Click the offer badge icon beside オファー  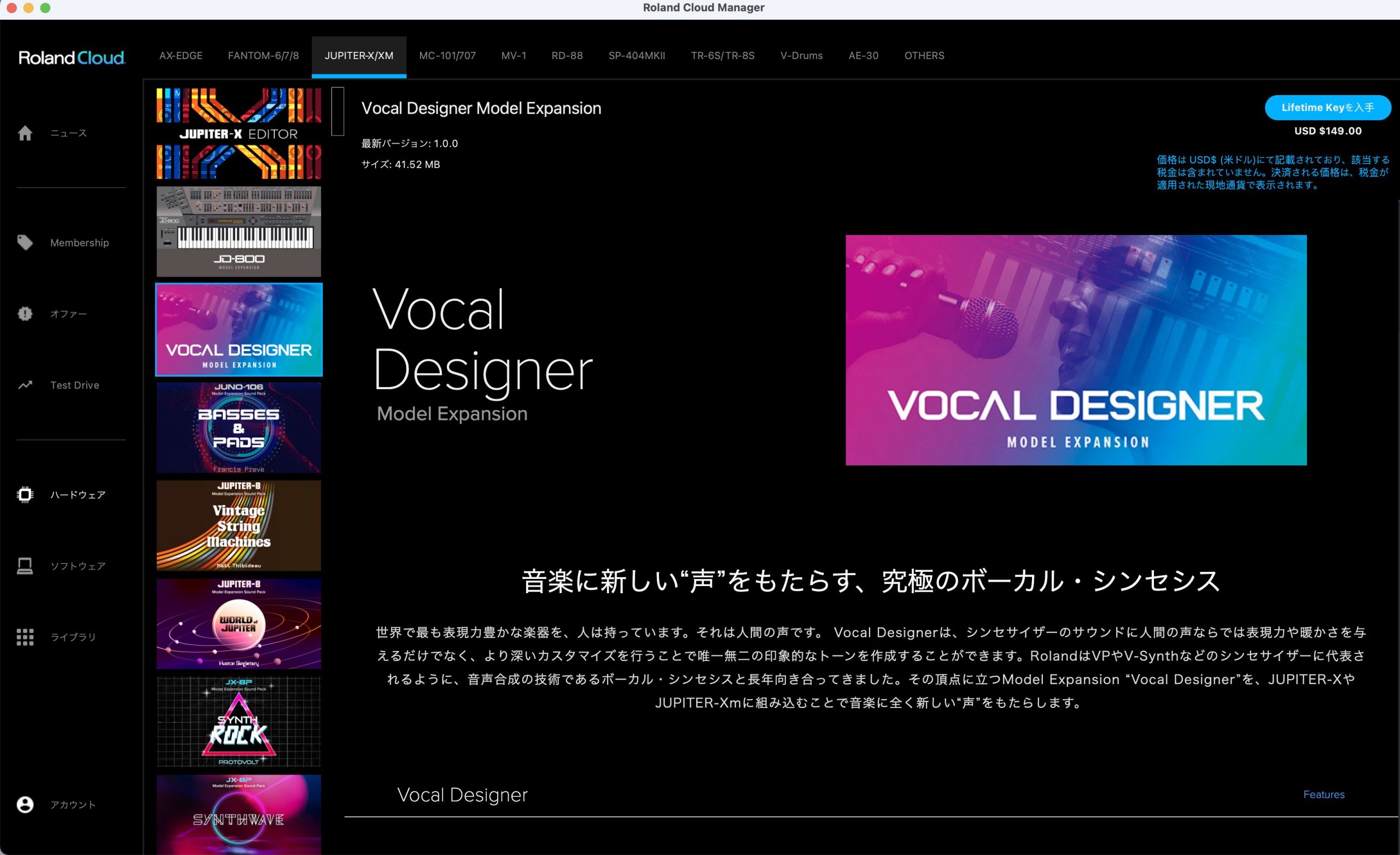tap(25, 314)
